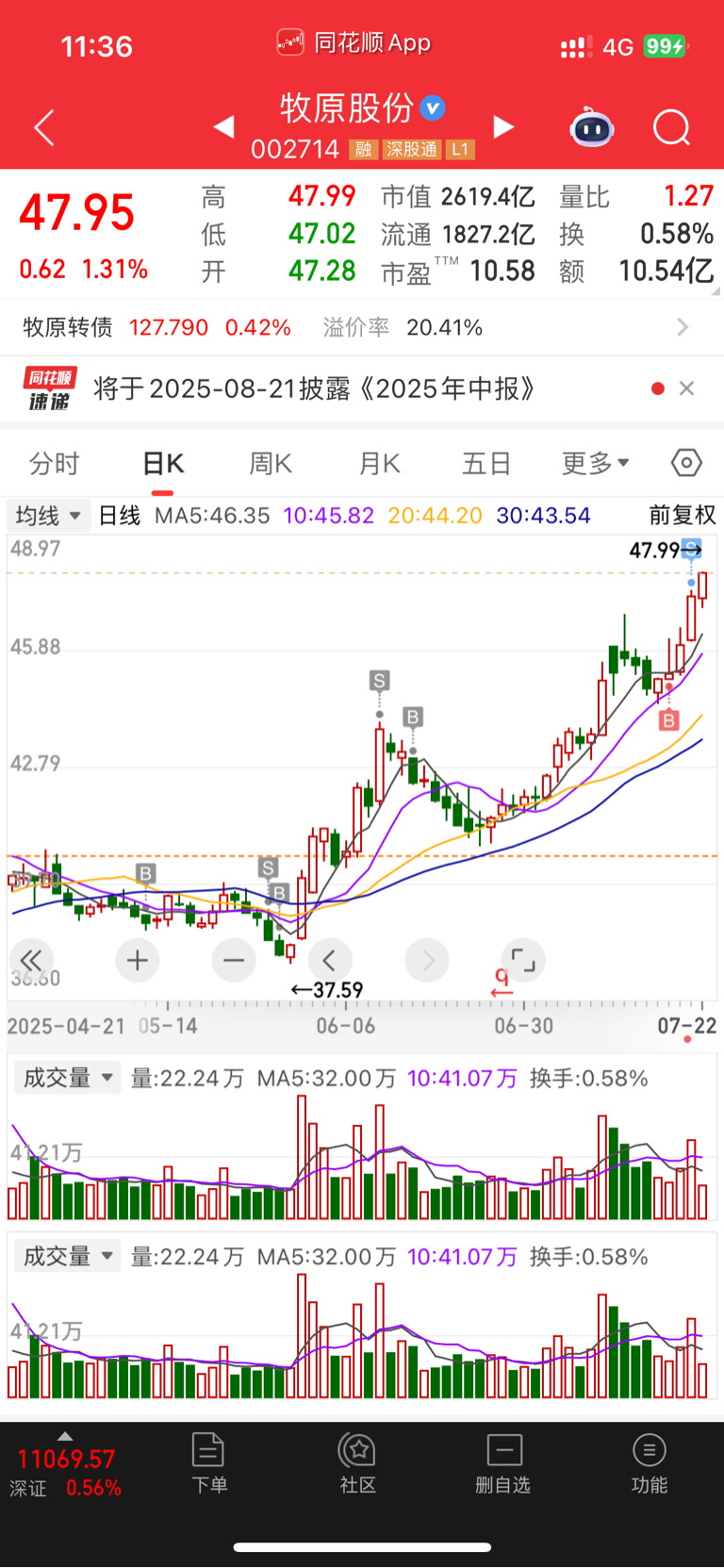The height and width of the screenshot is (1568, 724).
Task: Tap the S sell marker near the peak
Action: pyautogui.click(x=379, y=681)
